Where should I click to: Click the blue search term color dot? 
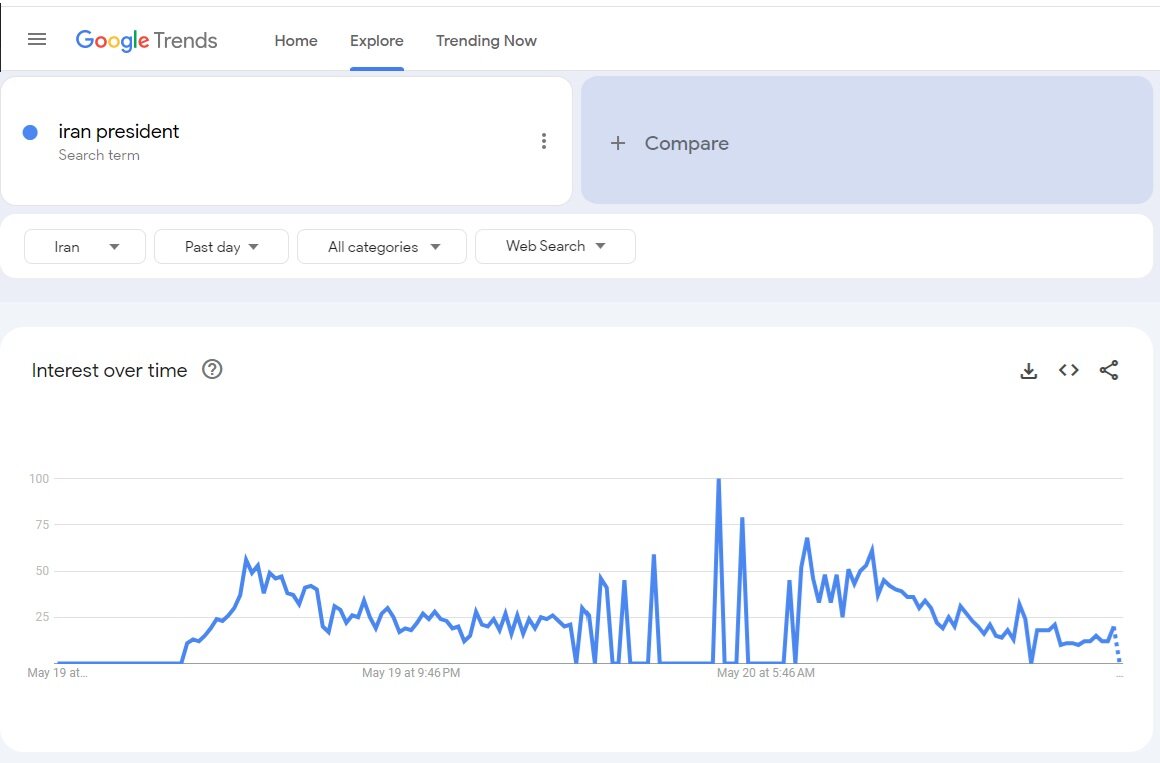click(x=30, y=132)
